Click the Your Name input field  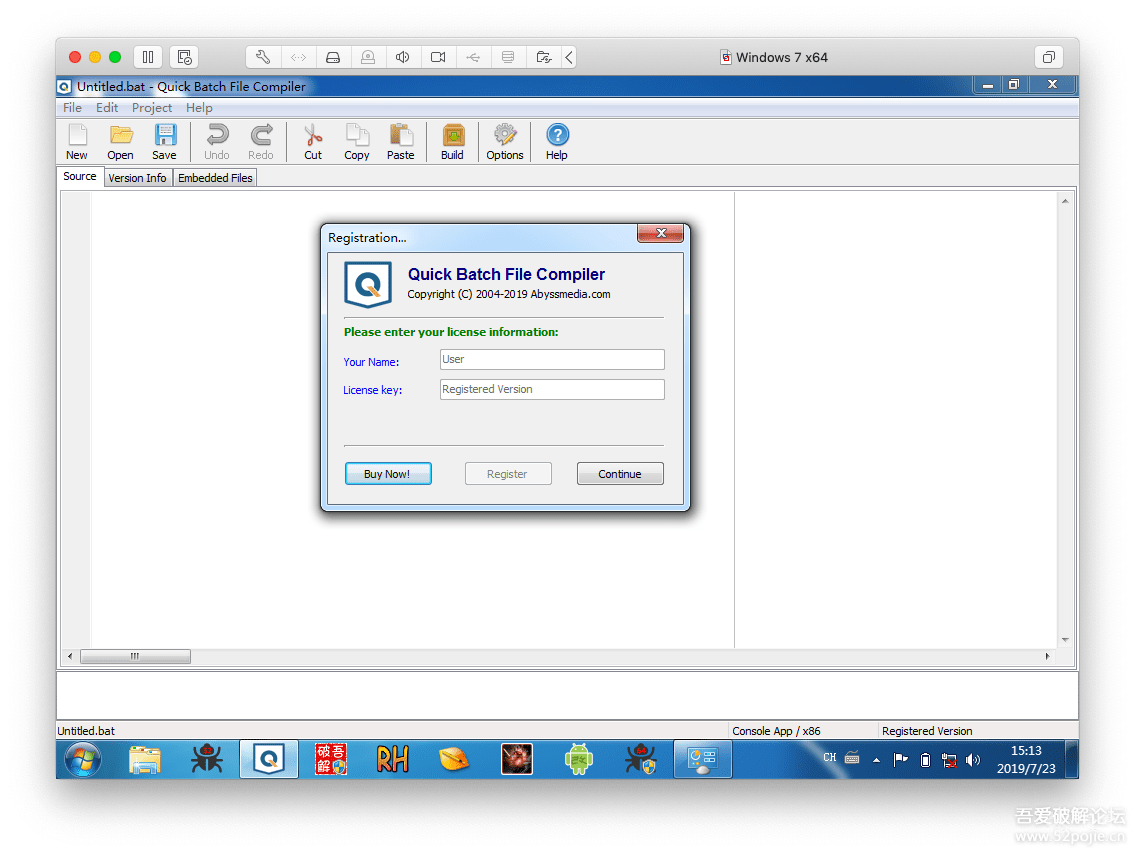coord(552,360)
